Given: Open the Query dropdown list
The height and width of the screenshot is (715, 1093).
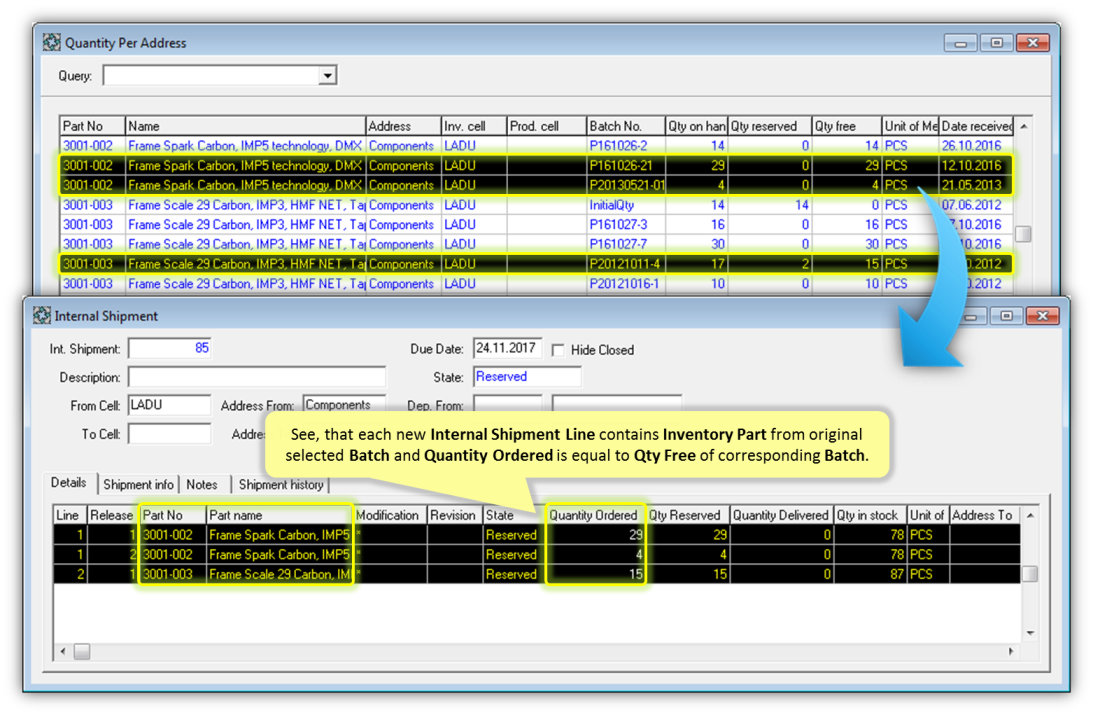Looking at the screenshot, I should click(x=327, y=76).
